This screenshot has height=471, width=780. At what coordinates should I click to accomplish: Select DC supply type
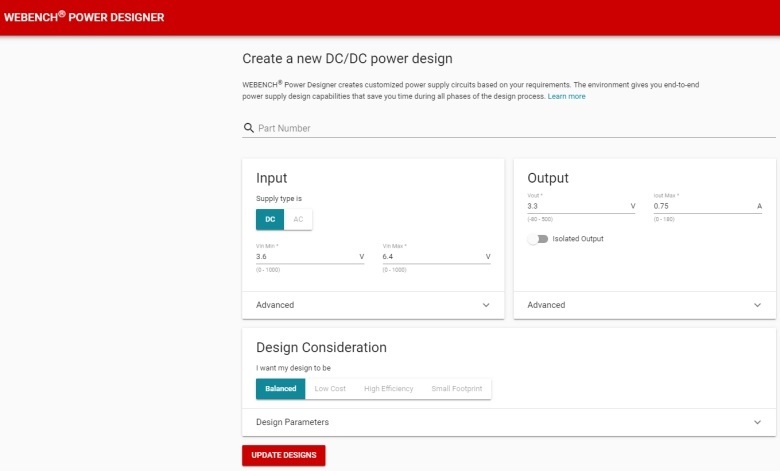tap(270, 219)
